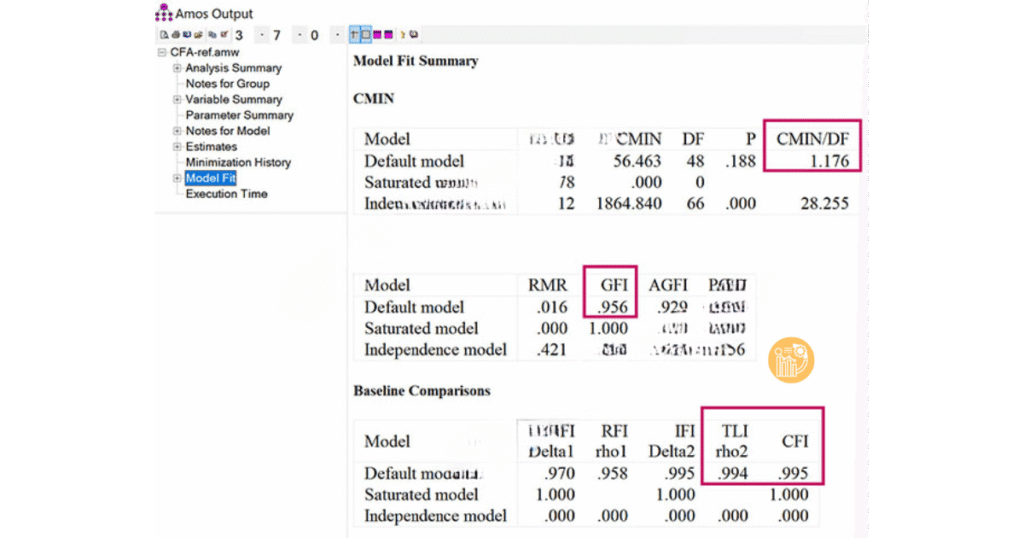Toggle the highlighted arrow toolbar button
The image size is (1024, 538).
click(354, 35)
